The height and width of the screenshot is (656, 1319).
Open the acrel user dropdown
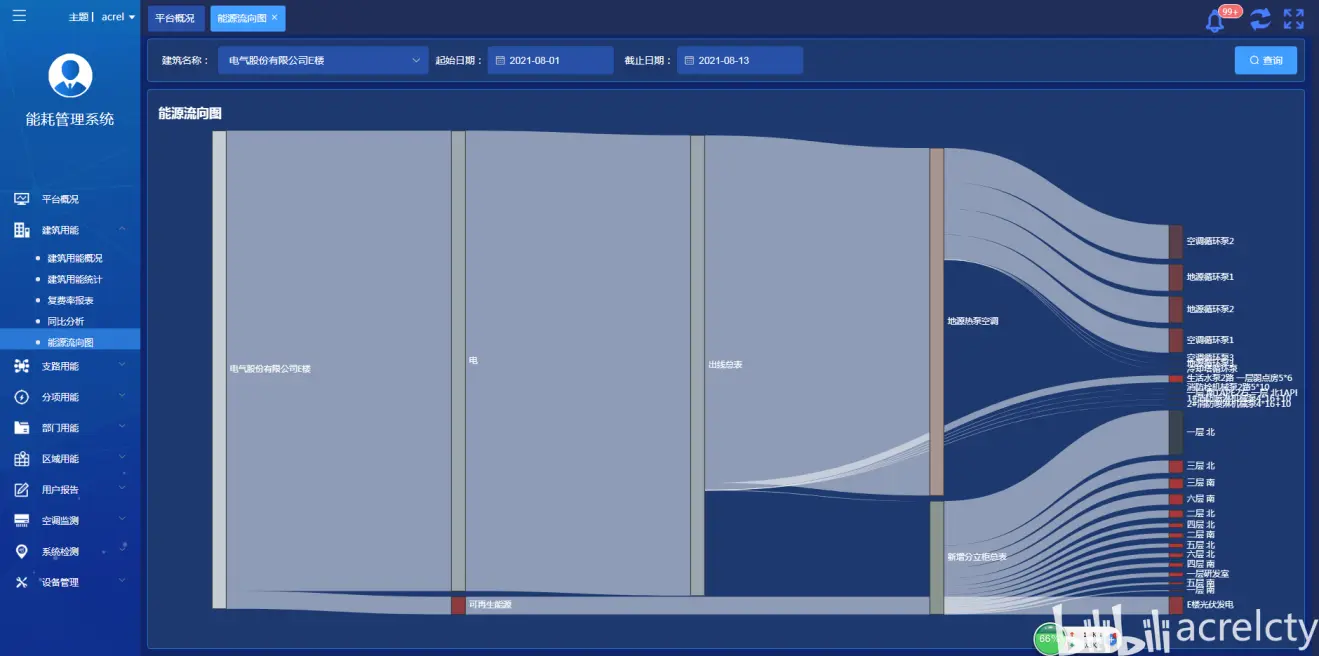(118, 17)
